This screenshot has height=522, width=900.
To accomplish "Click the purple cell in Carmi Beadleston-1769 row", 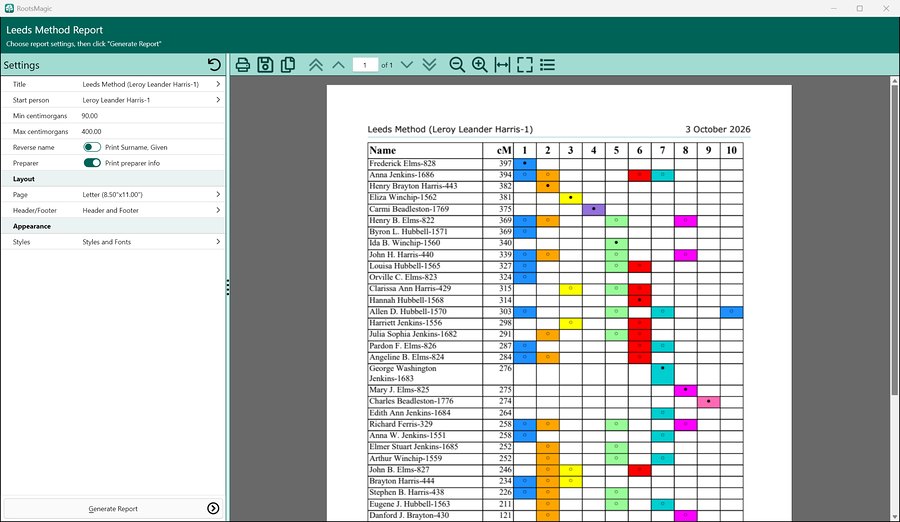I will tap(593, 209).
